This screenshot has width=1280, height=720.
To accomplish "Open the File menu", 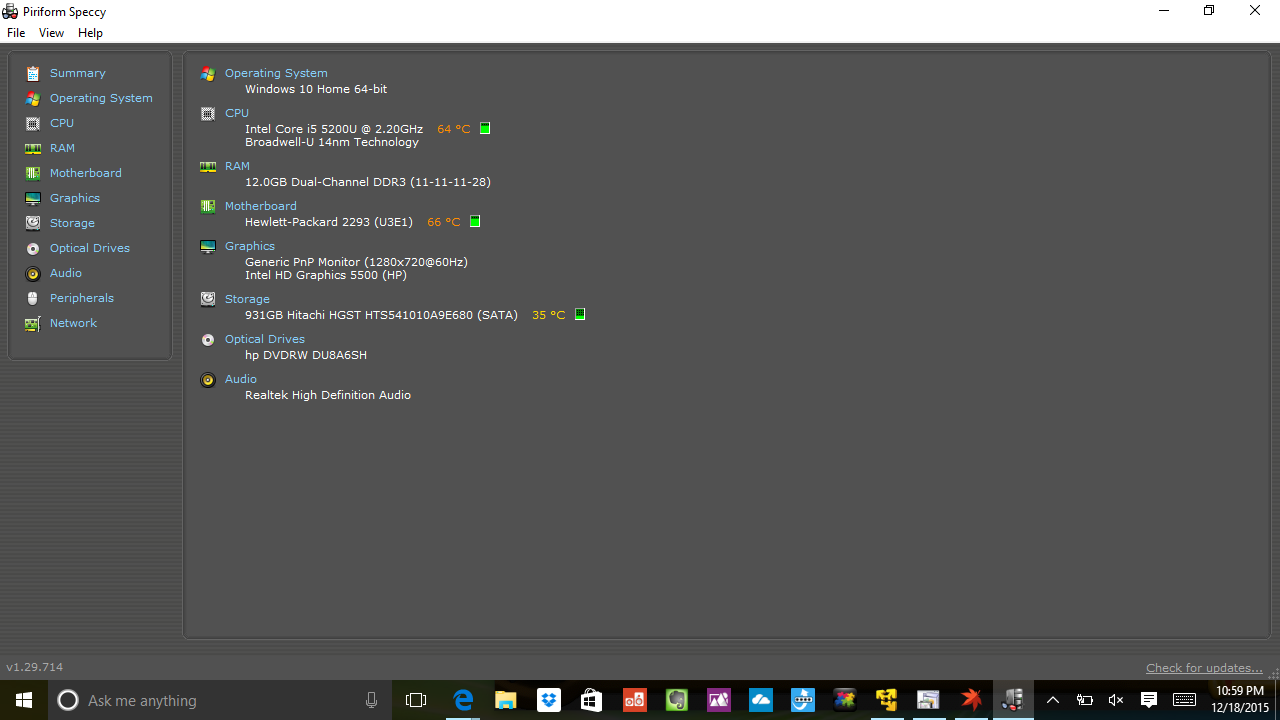I will tap(16, 33).
